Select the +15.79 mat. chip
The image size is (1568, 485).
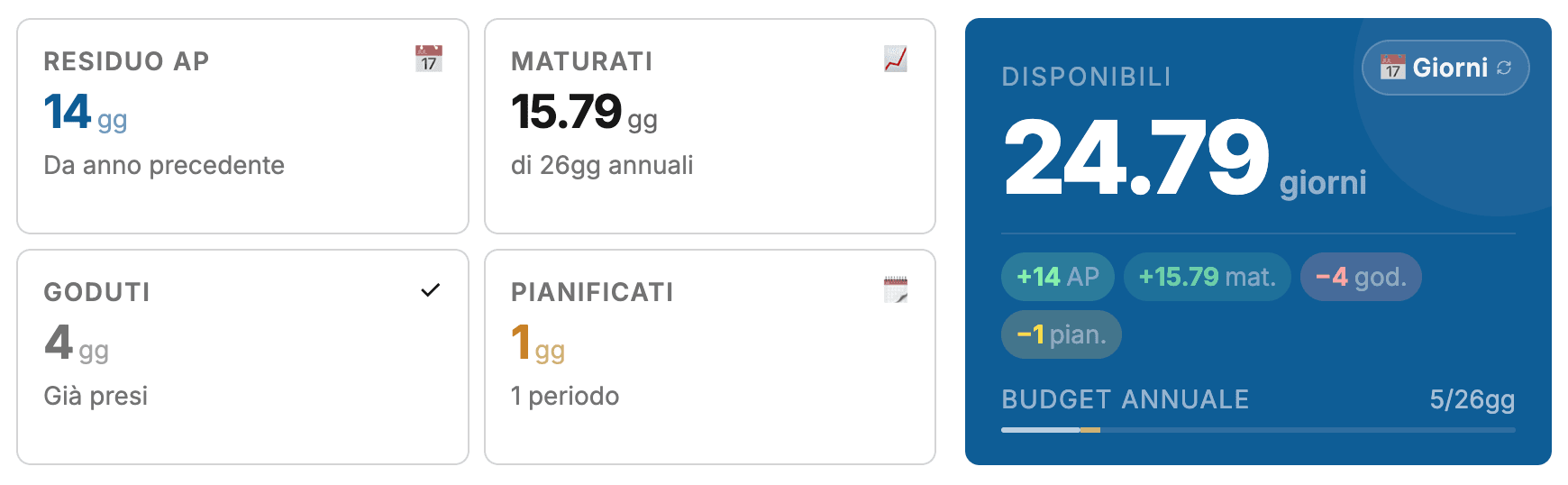tap(1208, 277)
